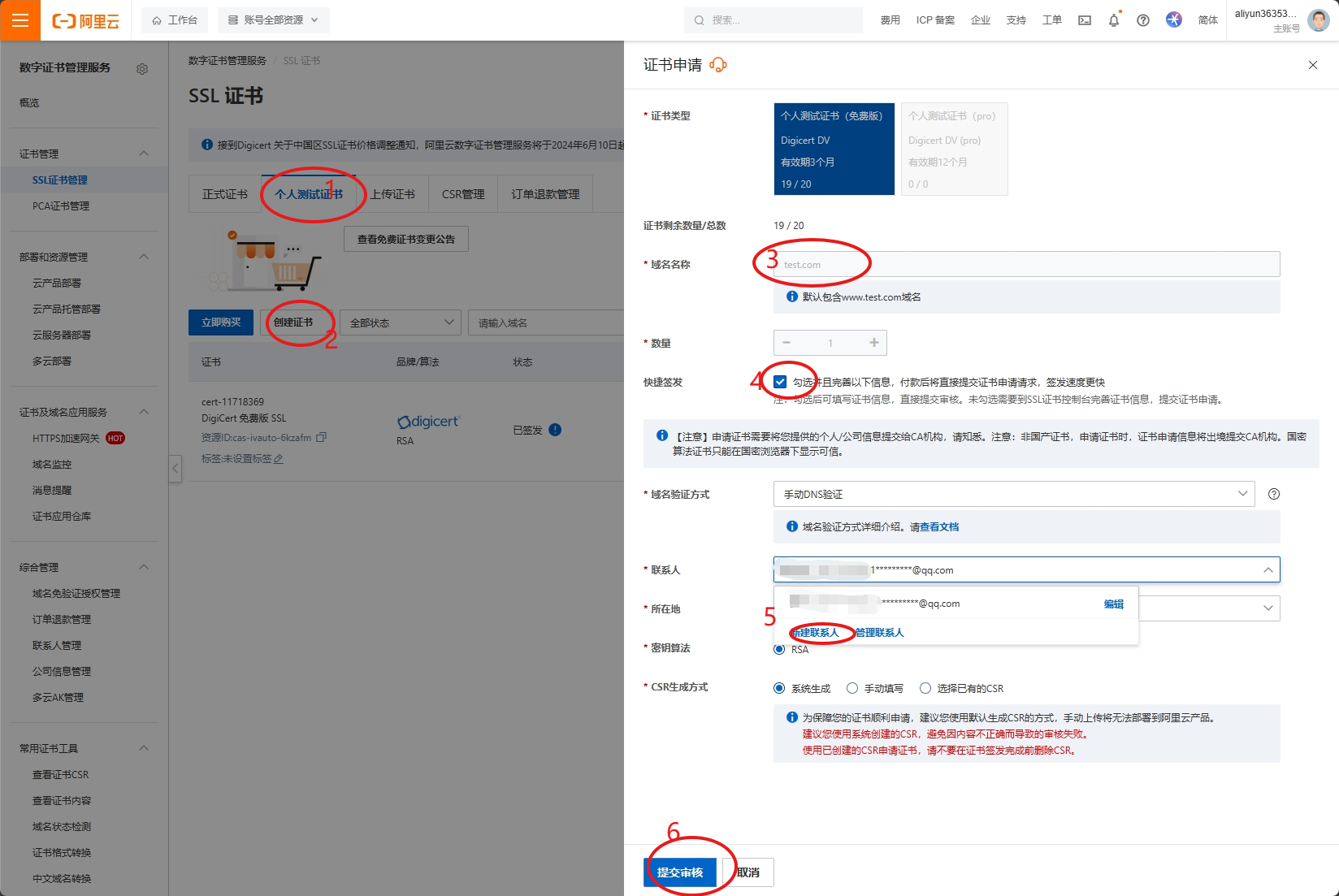Open help question mark icon in header
Viewport: 1339px width, 896px height.
1143,20
